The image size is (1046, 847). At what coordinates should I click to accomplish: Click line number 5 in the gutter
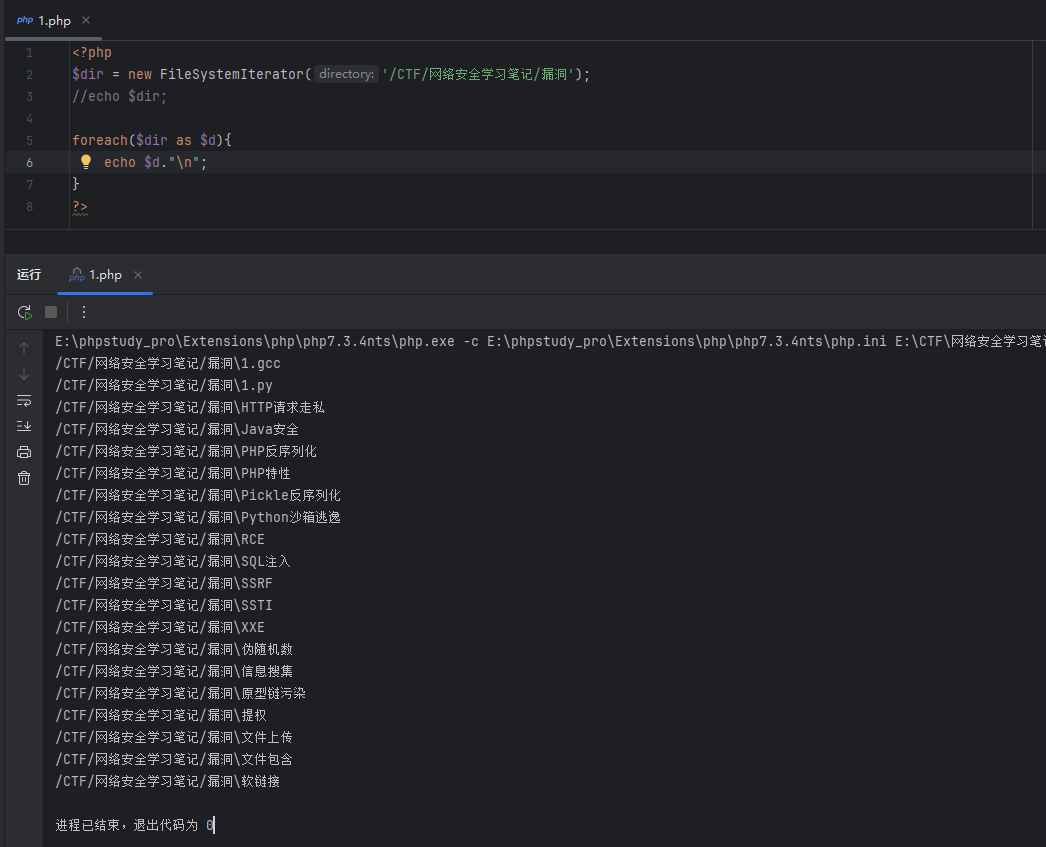pyautogui.click(x=29, y=140)
